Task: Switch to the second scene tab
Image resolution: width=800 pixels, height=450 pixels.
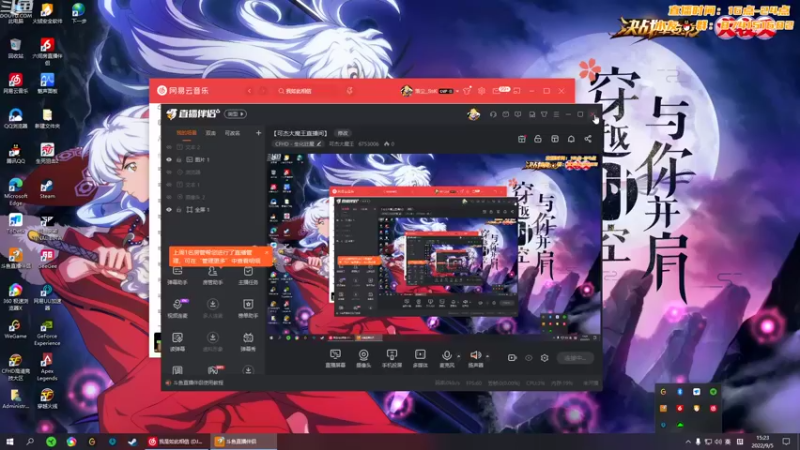Action: click(210, 133)
